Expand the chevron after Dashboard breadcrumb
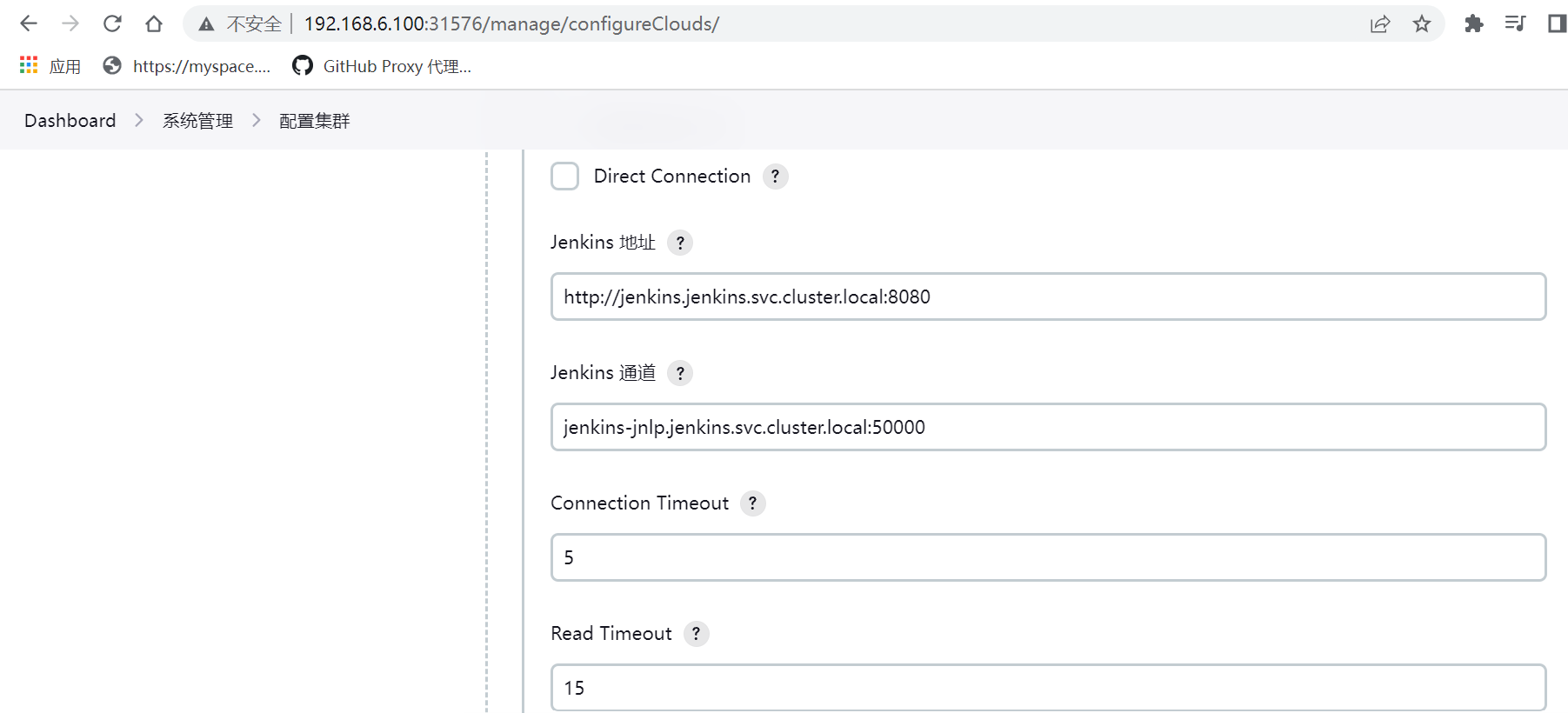 pyautogui.click(x=138, y=121)
